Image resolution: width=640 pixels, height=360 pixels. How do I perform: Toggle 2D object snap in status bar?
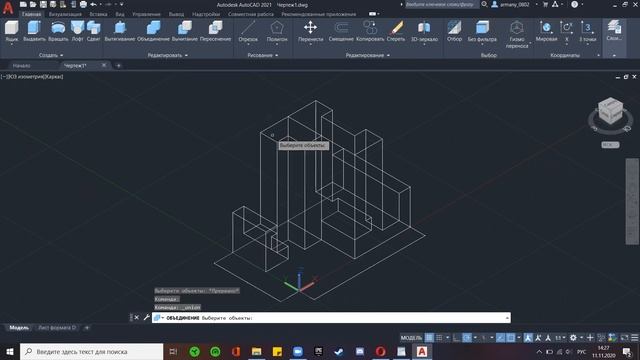[511, 338]
